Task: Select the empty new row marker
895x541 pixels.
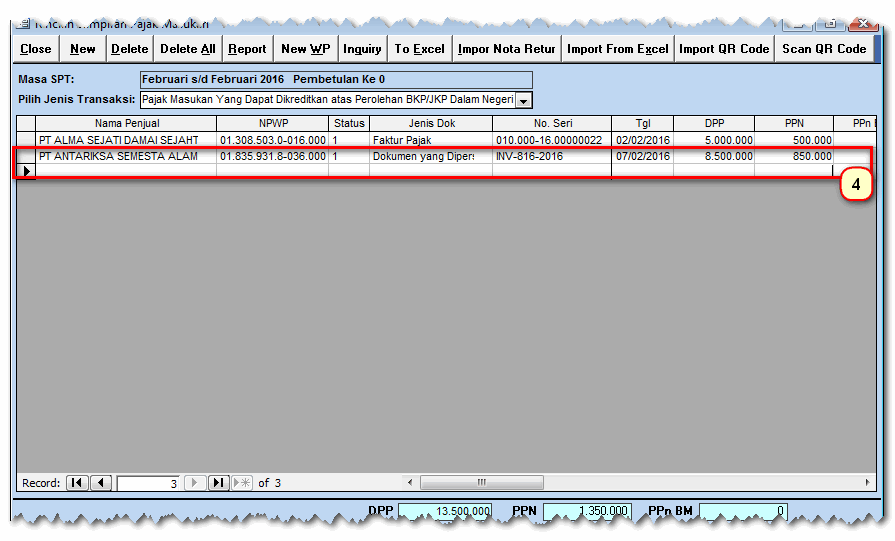Action: tap(26, 171)
